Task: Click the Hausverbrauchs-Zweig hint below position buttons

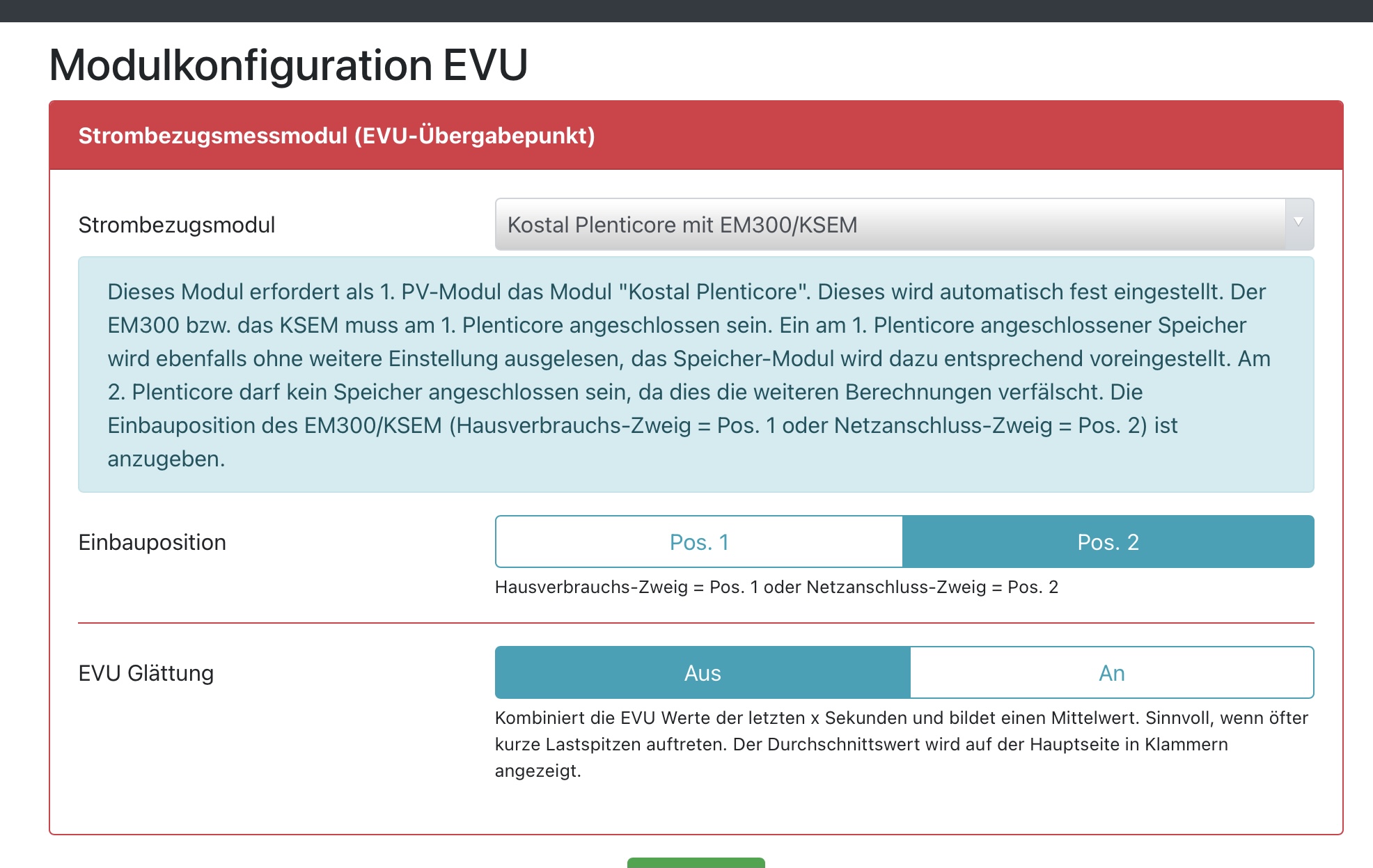Action: coord(776,587)
